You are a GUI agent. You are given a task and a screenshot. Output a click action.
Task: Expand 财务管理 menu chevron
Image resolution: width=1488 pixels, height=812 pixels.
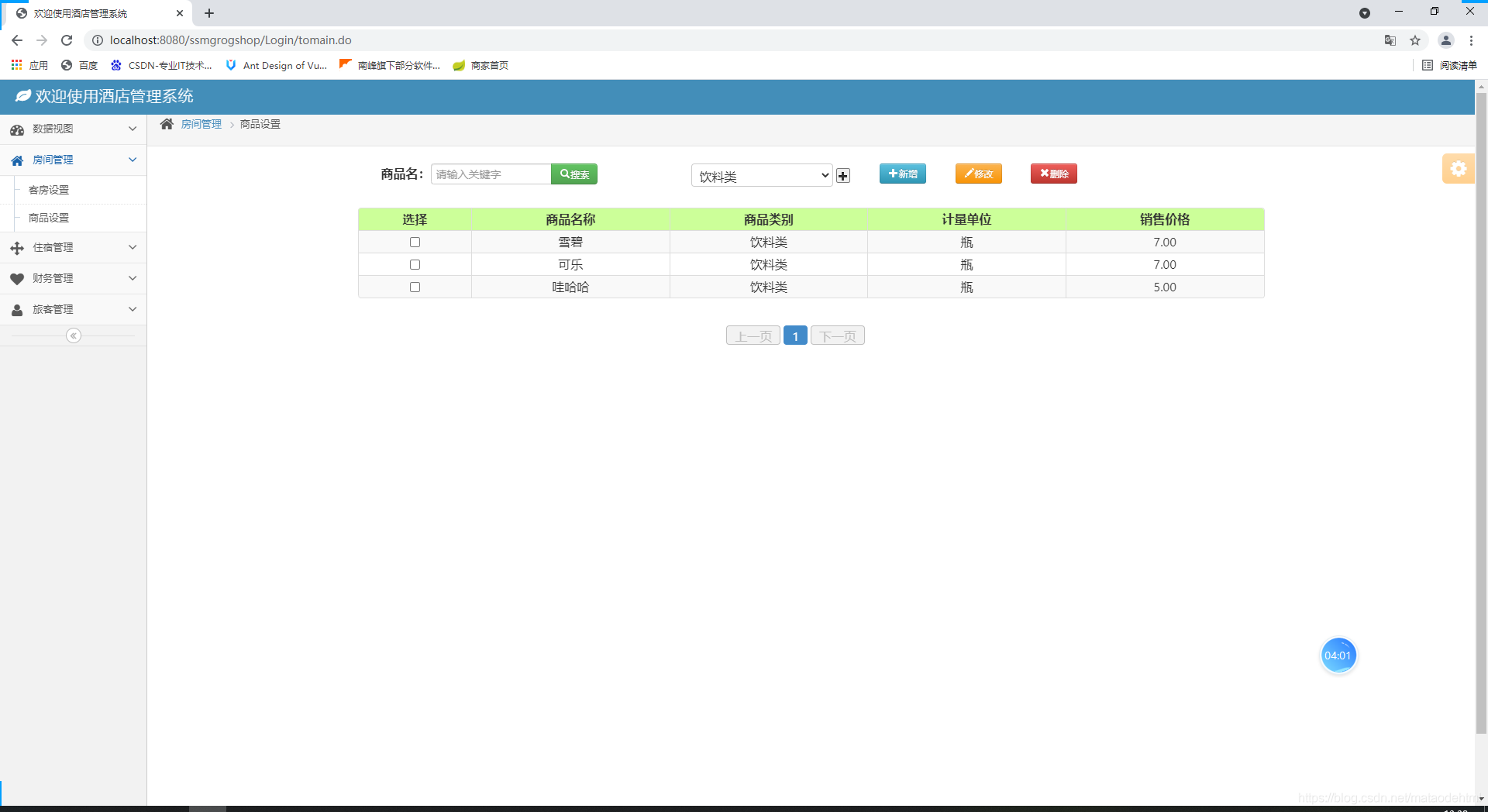pos(133,278)
